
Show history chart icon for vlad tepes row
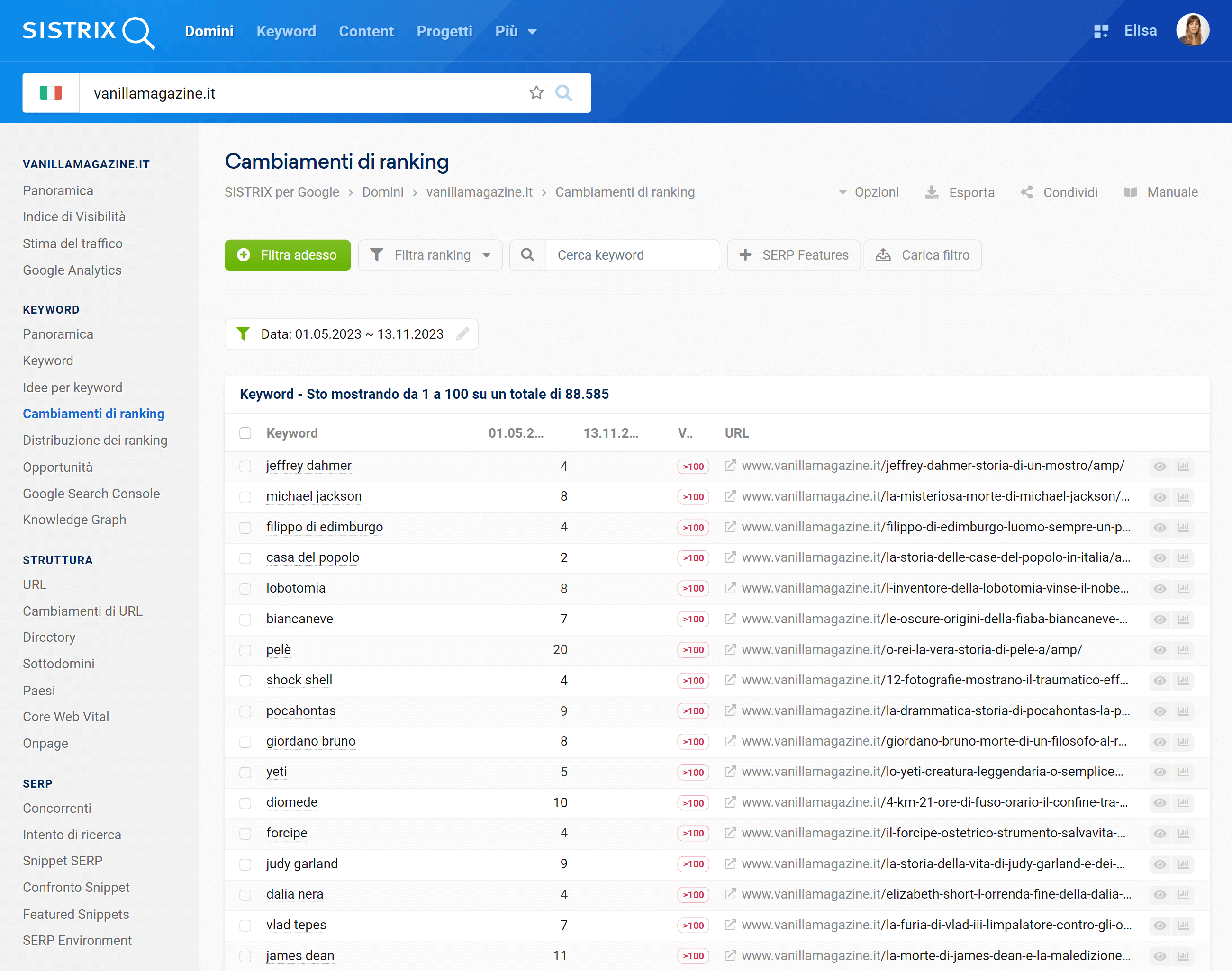(x=1183, y=926)
